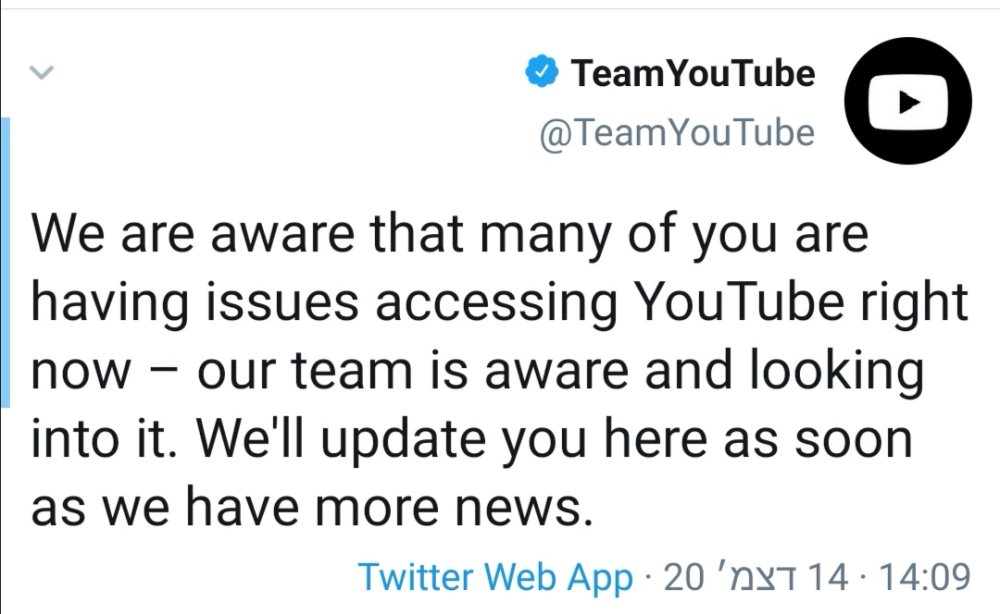Click the play triangle inside the avatar
Screen dimensions: 1000x614
(909, 102)
